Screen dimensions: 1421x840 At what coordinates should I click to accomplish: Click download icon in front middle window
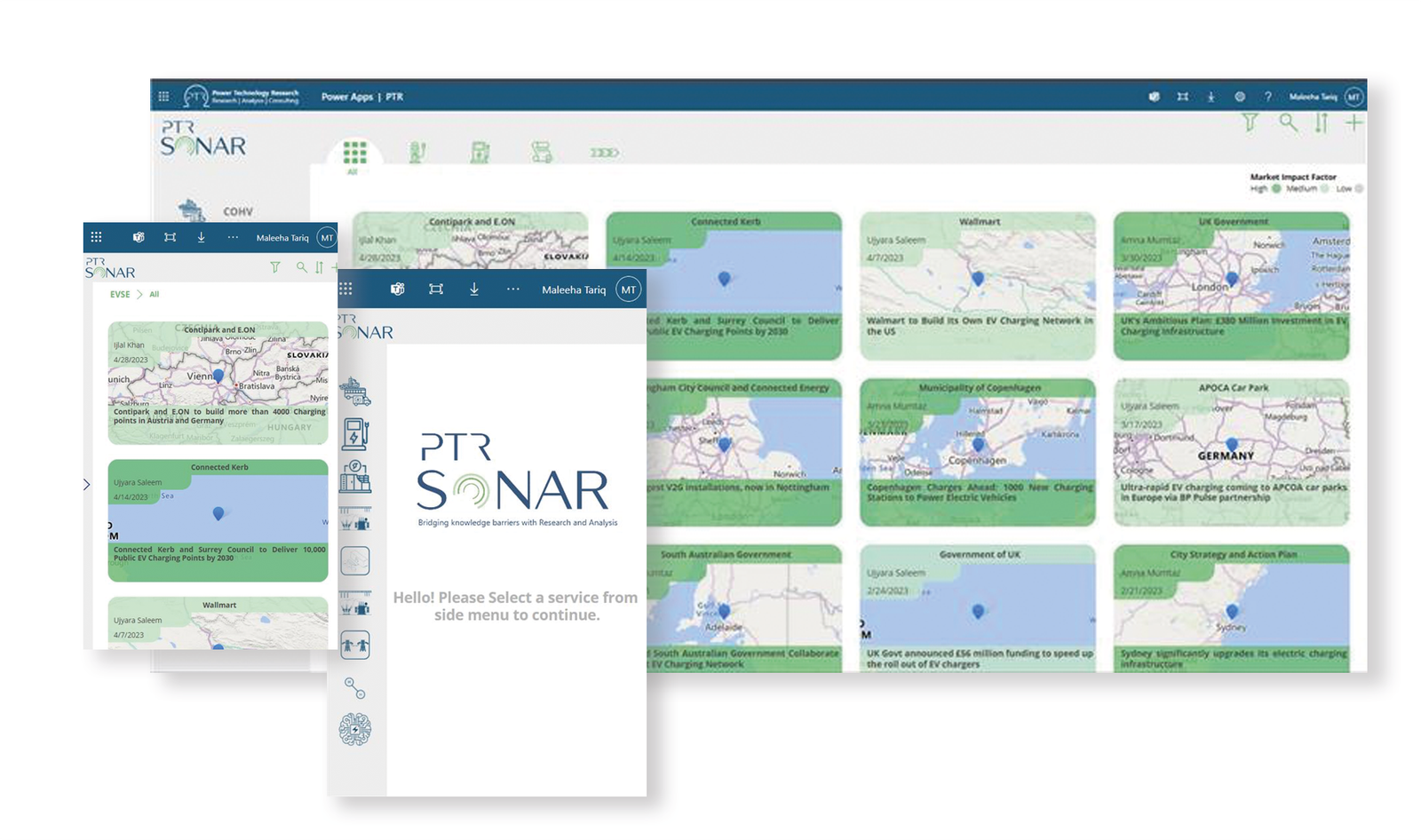pos(474,289)
